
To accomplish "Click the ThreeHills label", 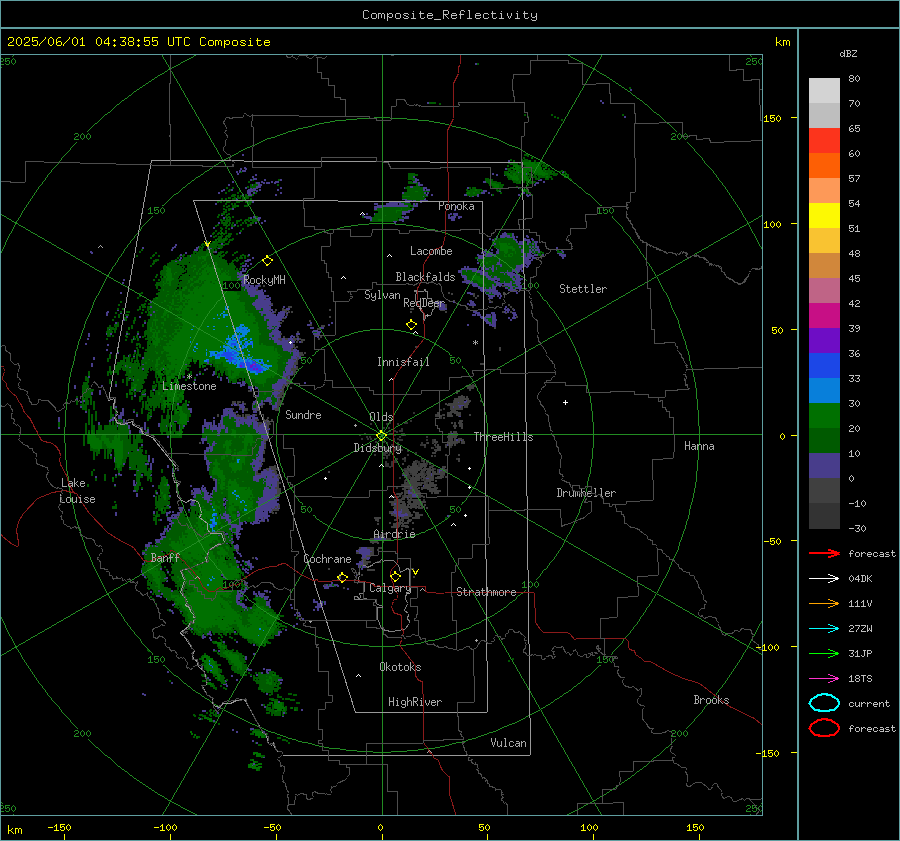I will pos(503,437).
